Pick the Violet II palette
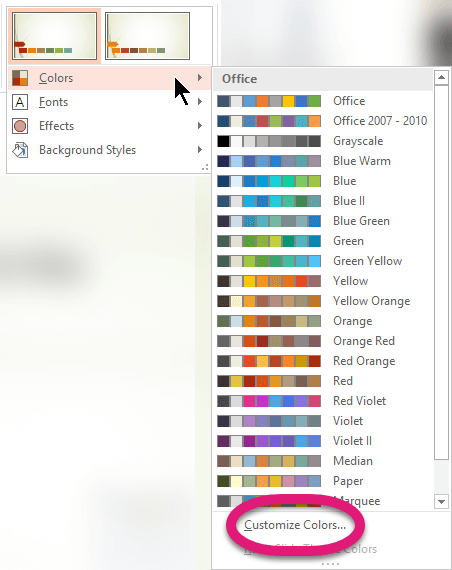 (x=323, y=441)
